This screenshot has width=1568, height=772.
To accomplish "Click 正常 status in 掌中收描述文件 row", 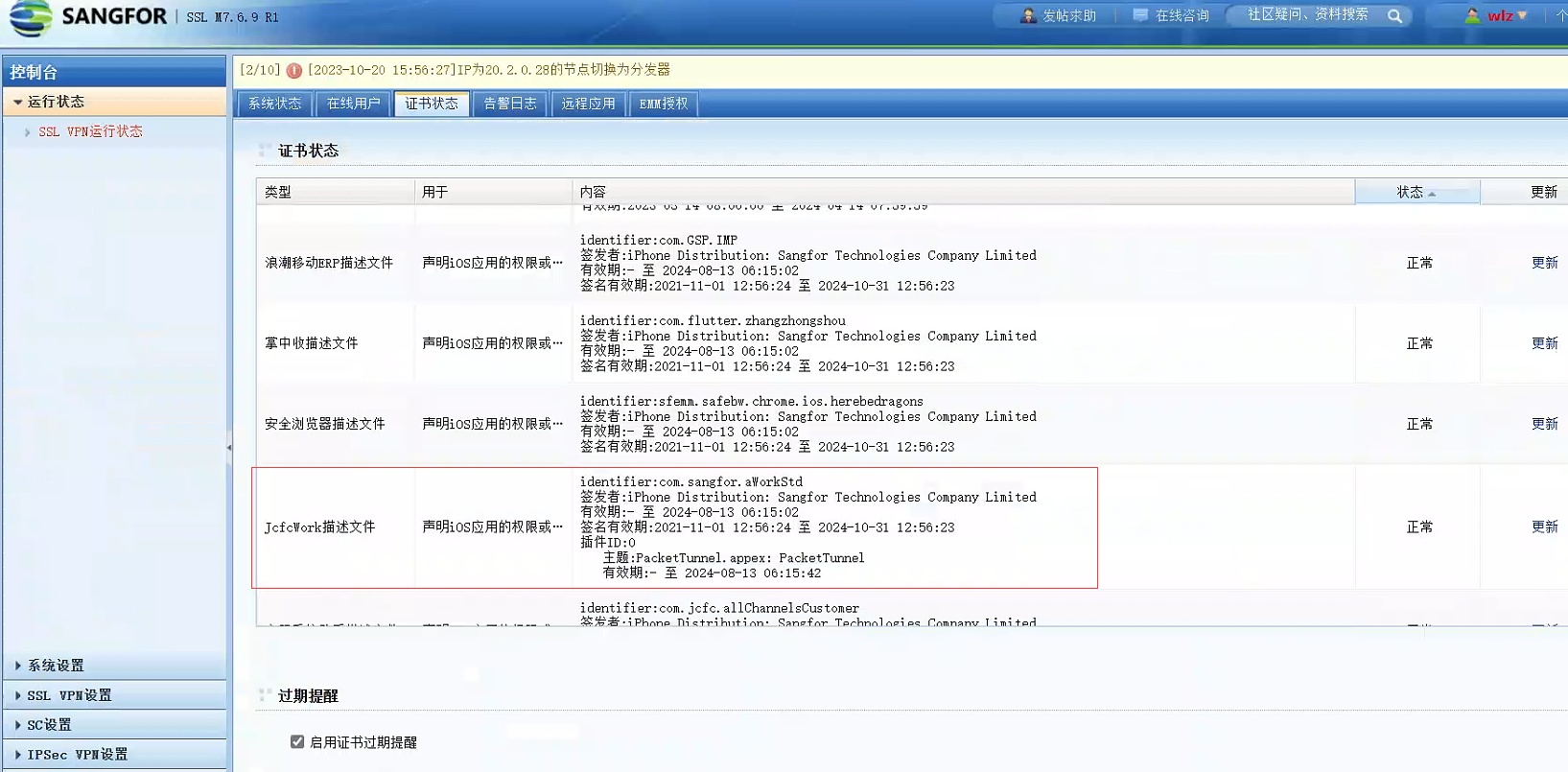I will coord(1419,343).
